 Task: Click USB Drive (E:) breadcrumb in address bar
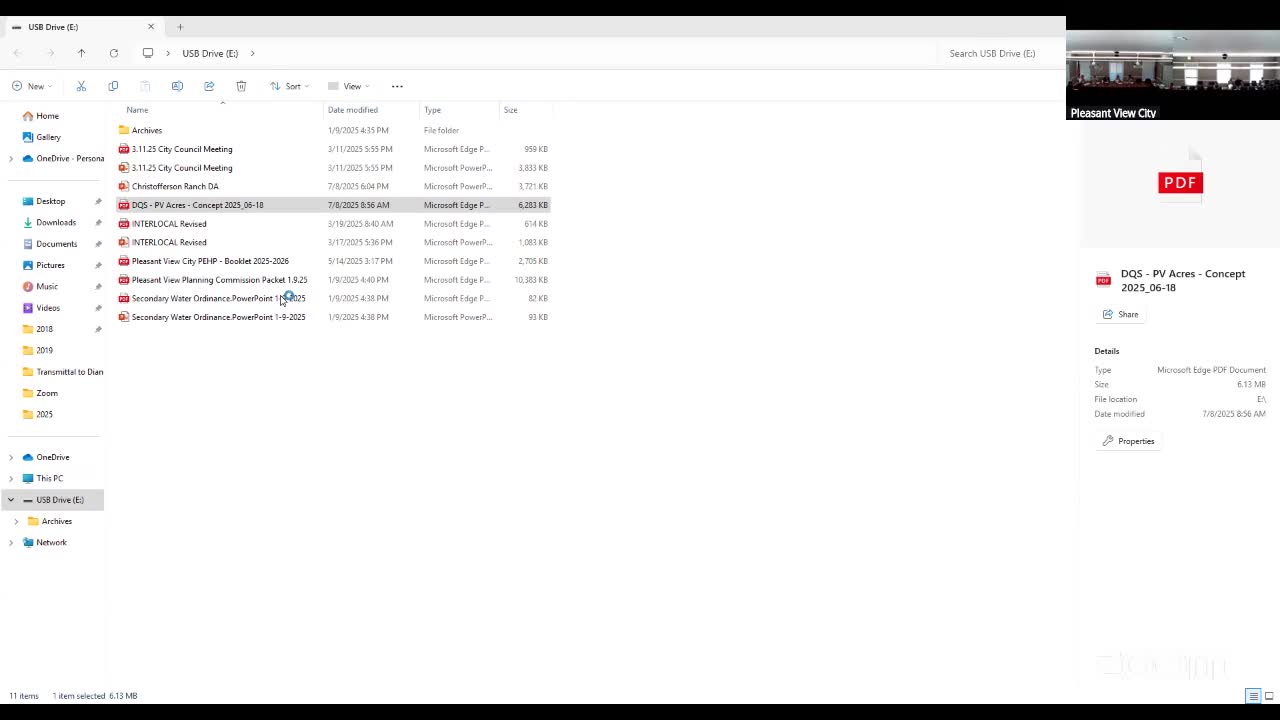tap(210, 53)
